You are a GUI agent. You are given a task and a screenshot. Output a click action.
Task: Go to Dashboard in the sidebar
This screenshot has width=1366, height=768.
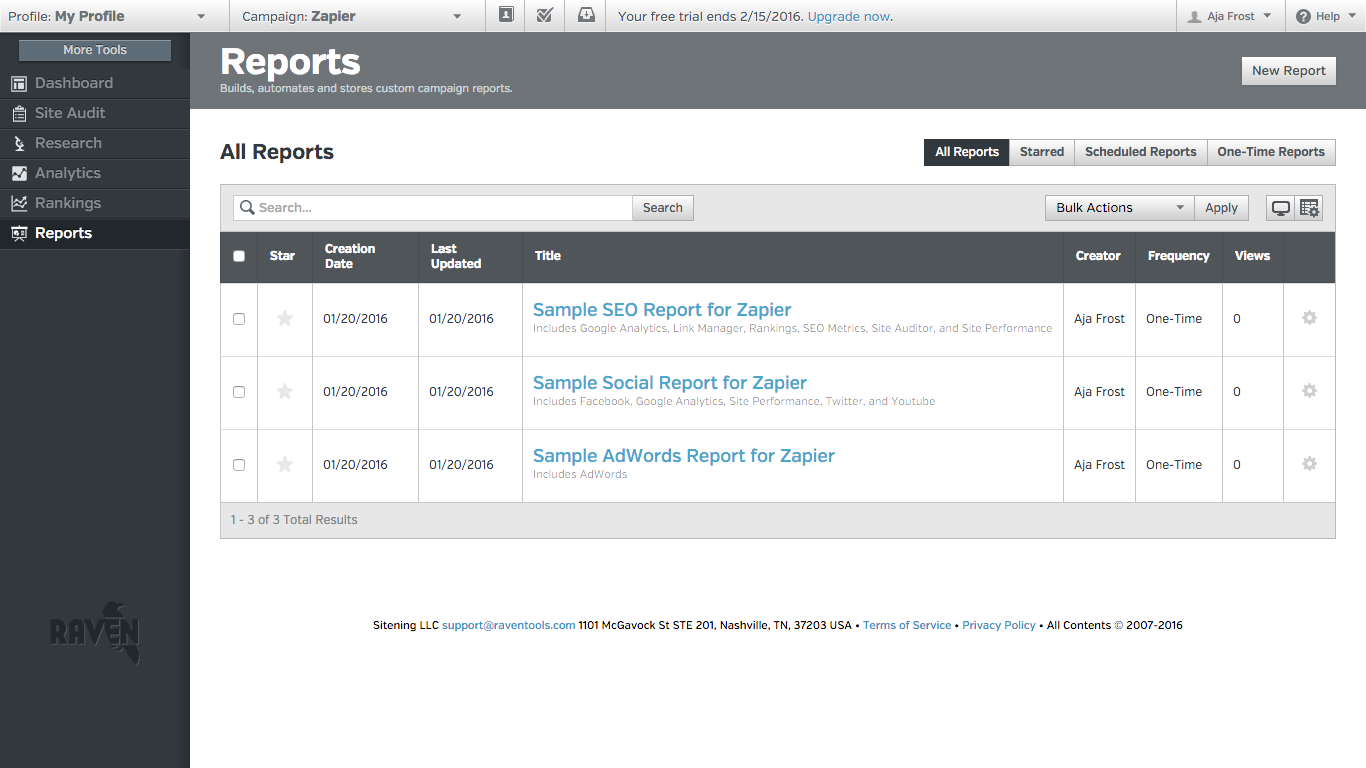pos(95,83)
